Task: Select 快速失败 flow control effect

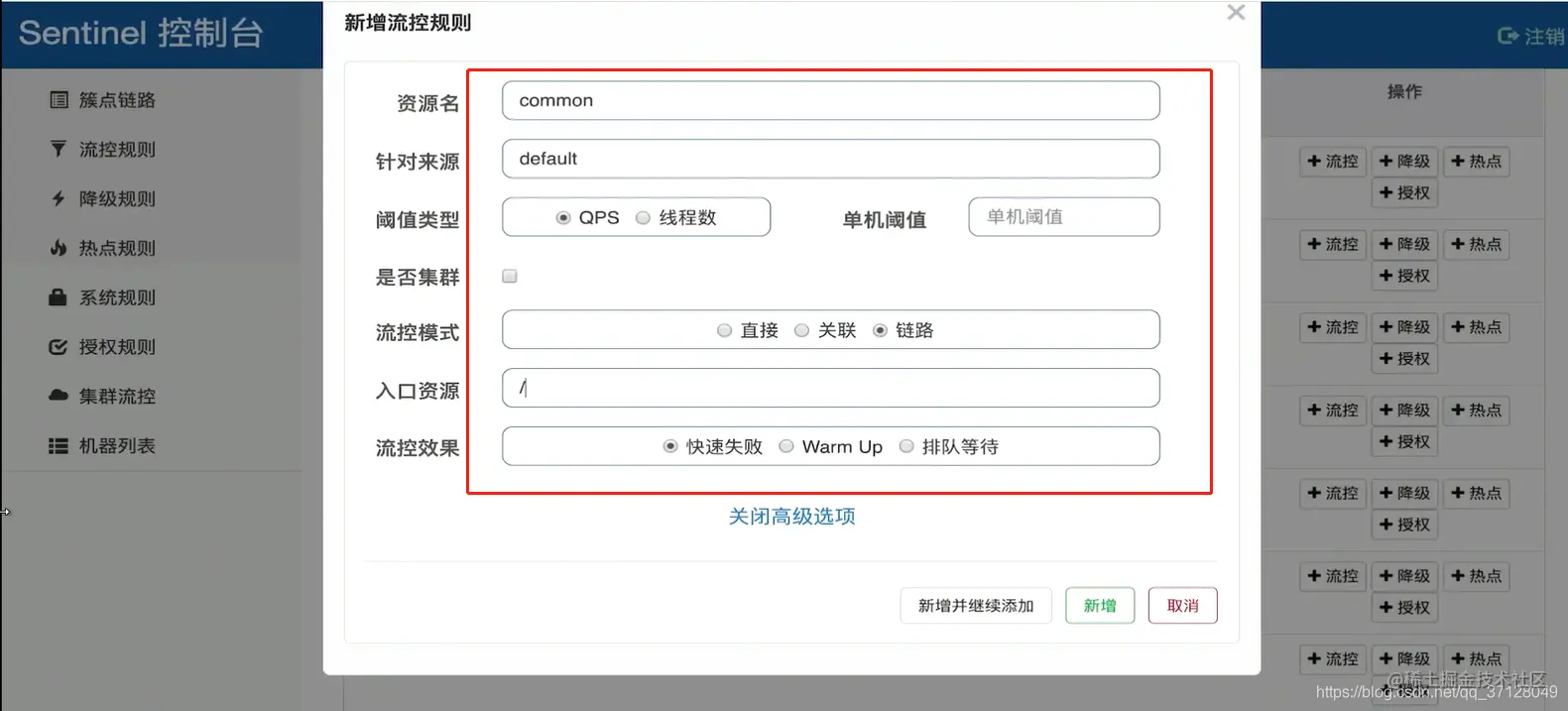Action: (x=670, y=446)
